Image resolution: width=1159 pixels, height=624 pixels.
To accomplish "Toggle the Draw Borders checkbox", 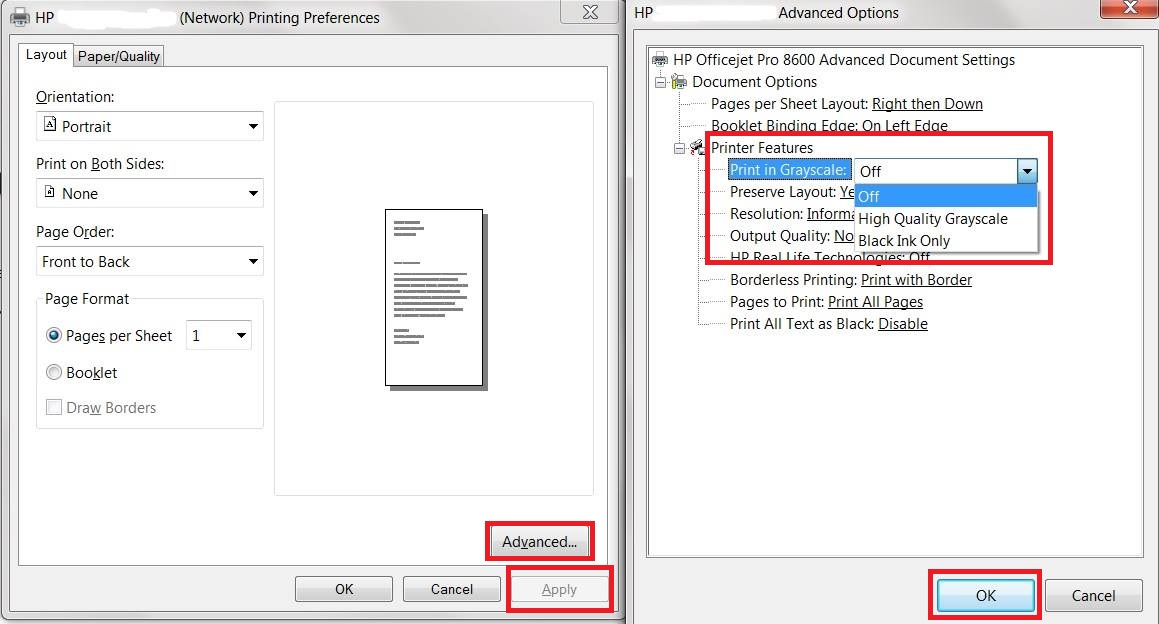I will point(53,407).
